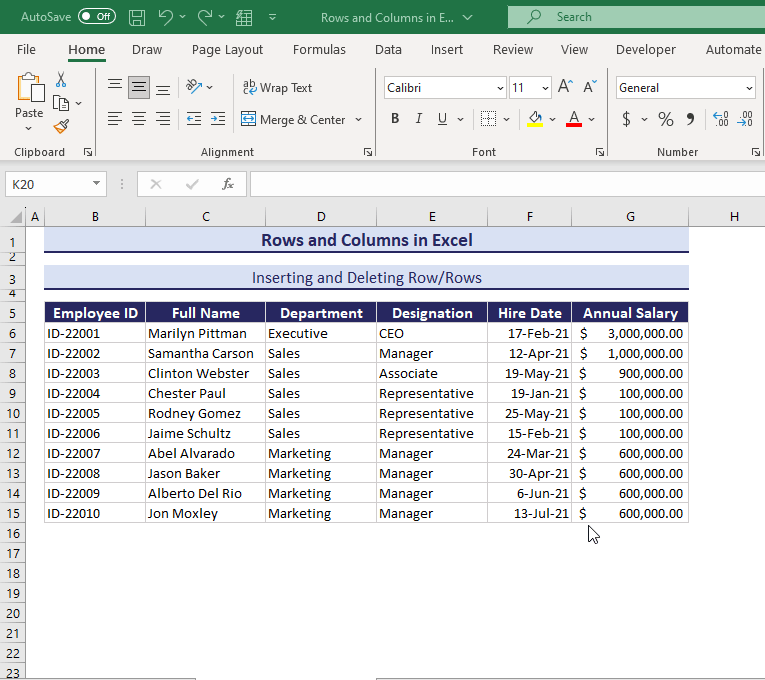Open Customize Quick Access Toolbar arrow
Screen dimensions: 765x680
(x=272, y=18)
